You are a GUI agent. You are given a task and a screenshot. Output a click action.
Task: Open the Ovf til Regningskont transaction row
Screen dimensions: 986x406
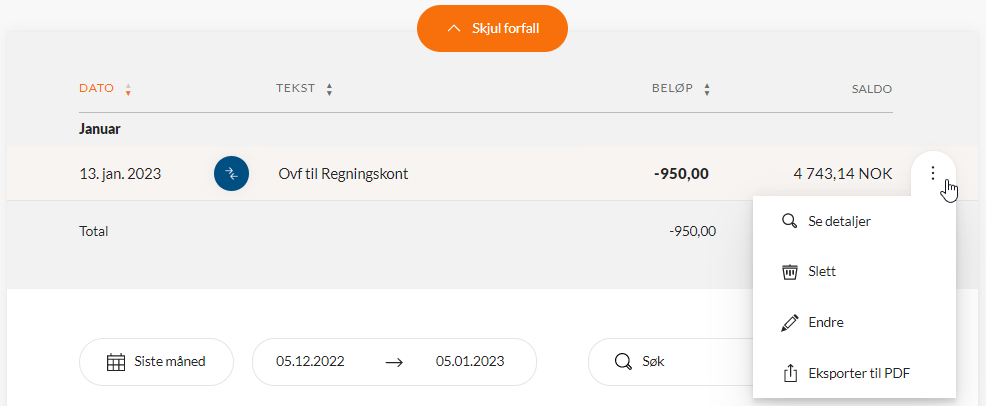pyautogui.click(x=343, y=174)
